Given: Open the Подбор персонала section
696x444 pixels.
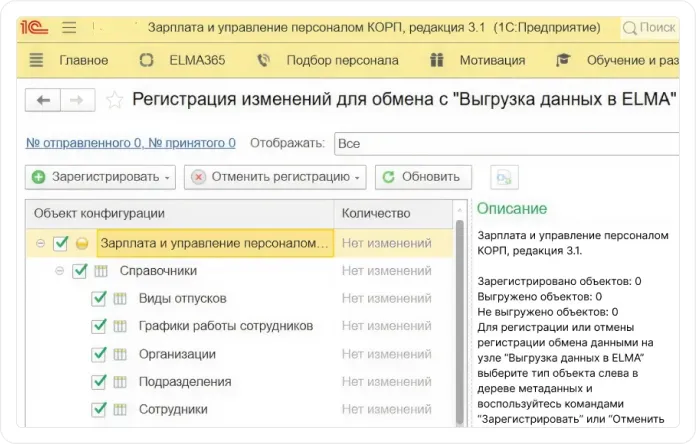Looking at the screenshot, I should coord(328,60).
